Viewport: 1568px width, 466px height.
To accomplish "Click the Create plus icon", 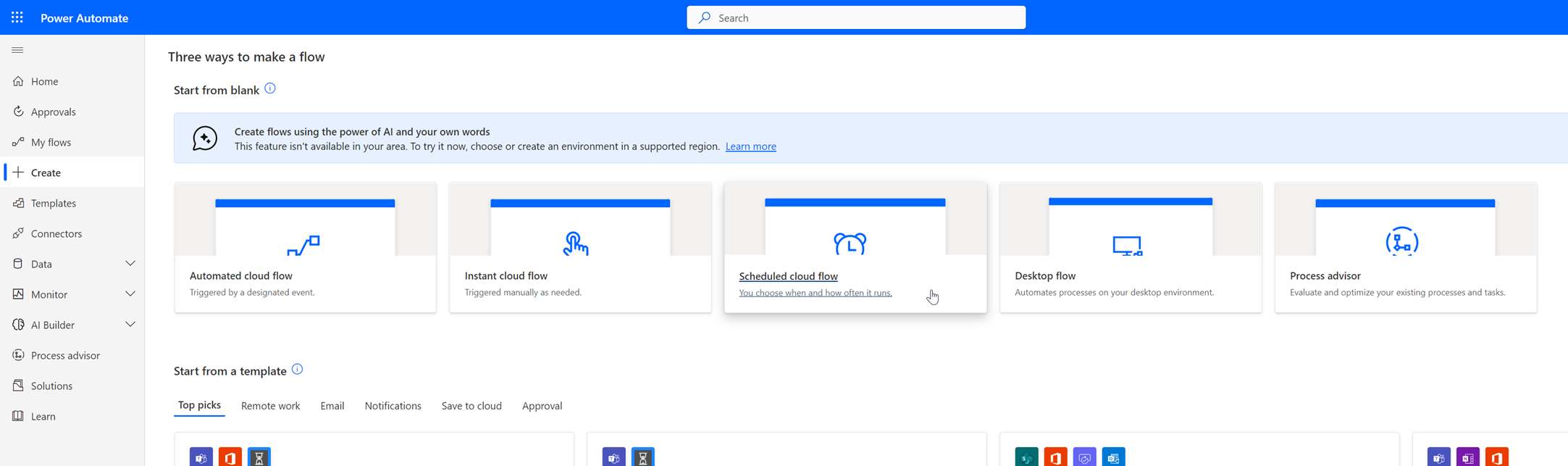I will (18, 172).
